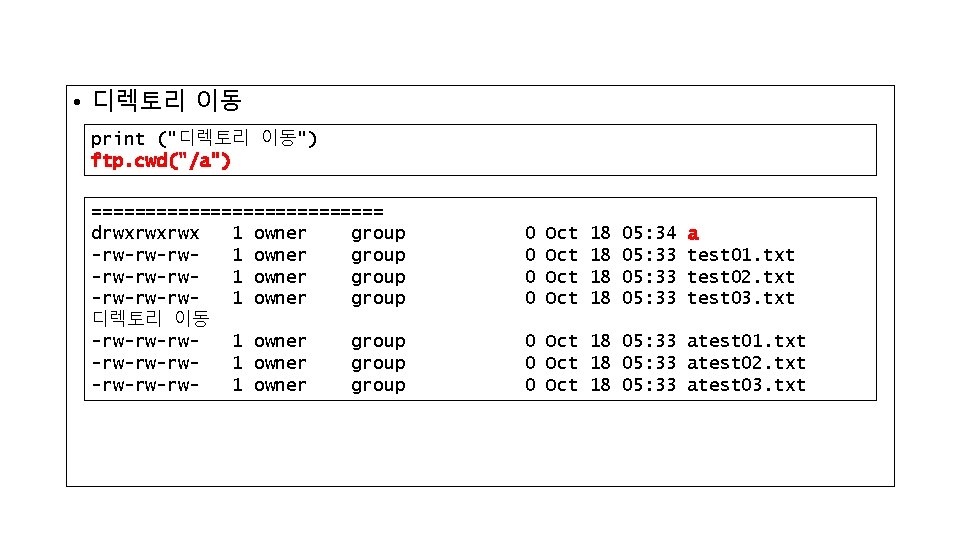Click the "Oct" month in the atest01.txt row
Viewport: 960px width, 540px height.
pyautogui.click(x=561, y=341)
